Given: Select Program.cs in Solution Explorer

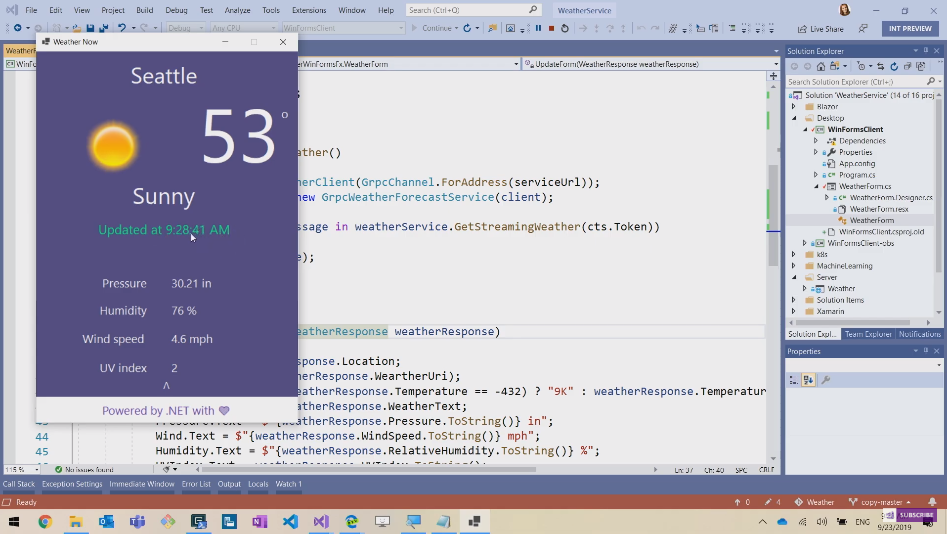Looking at the screenshot, I should (x=857, y=175).
